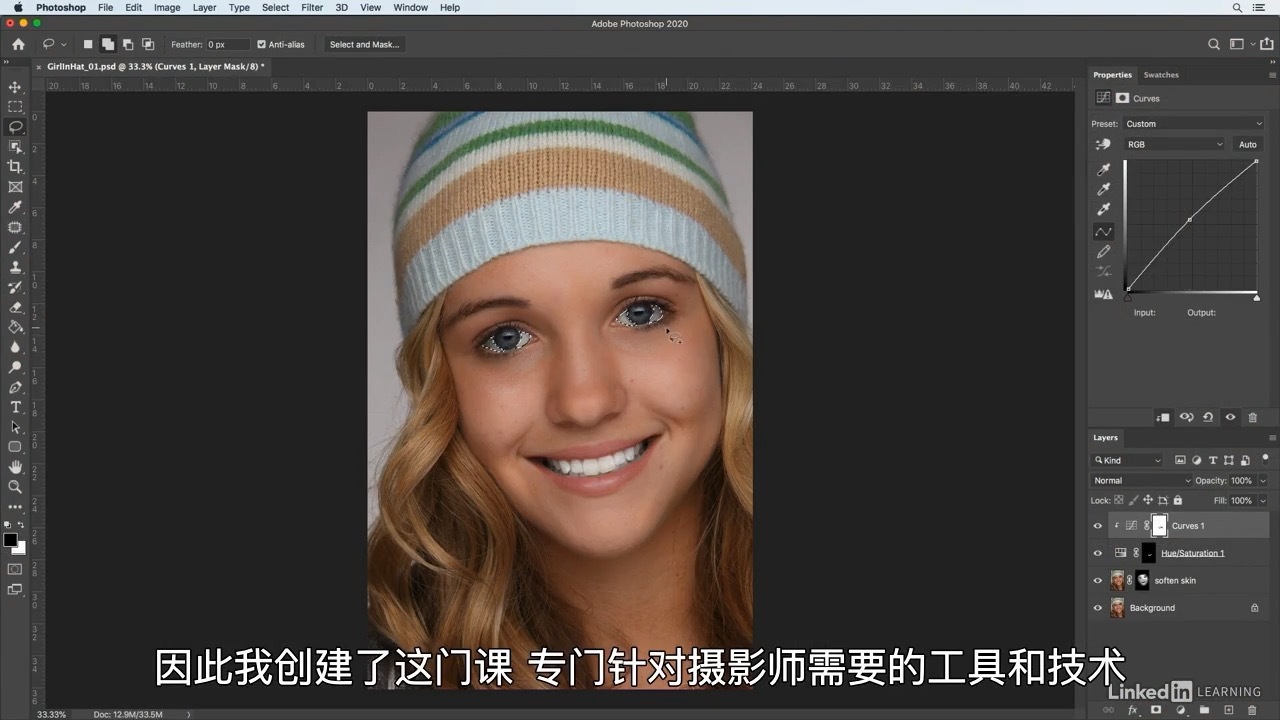Click the set black point eyedropper
This screenshot has width=1280, height=720.
pos(1104,170)
